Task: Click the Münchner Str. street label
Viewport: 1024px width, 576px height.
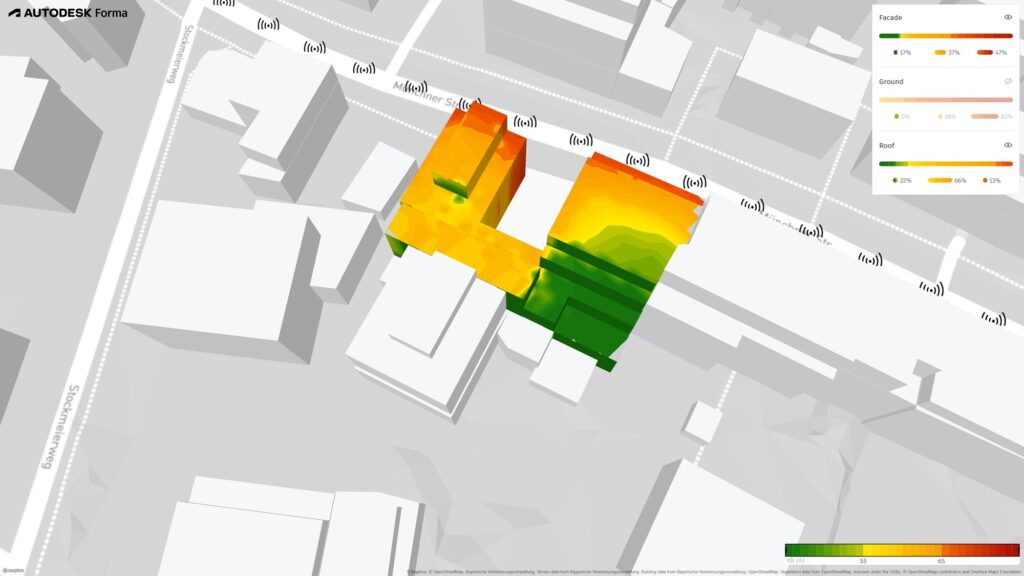Action: click(428, 95)
